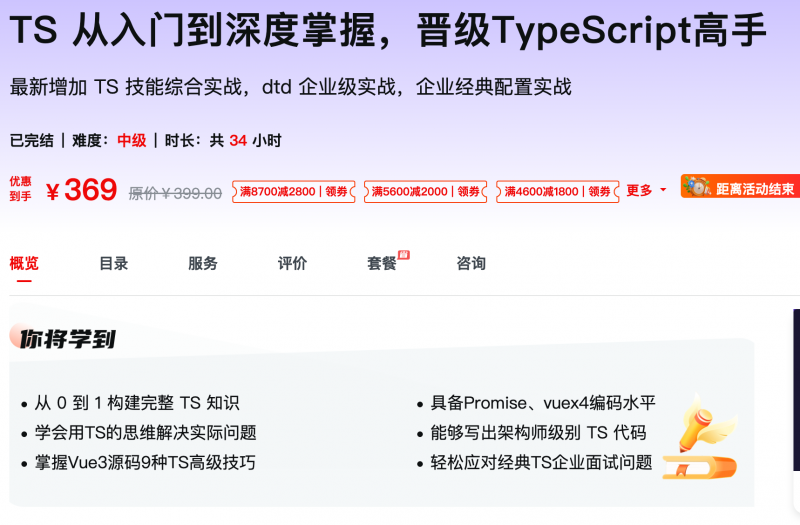Click the 原价 ¥399.00 original price
Viewport: 800px width, 525px height.
tap(175, 193)
